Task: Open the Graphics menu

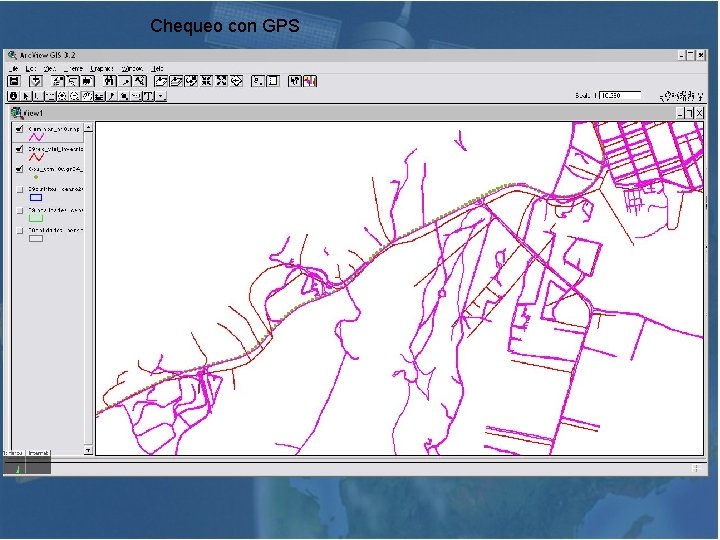Action: point(101,68)
